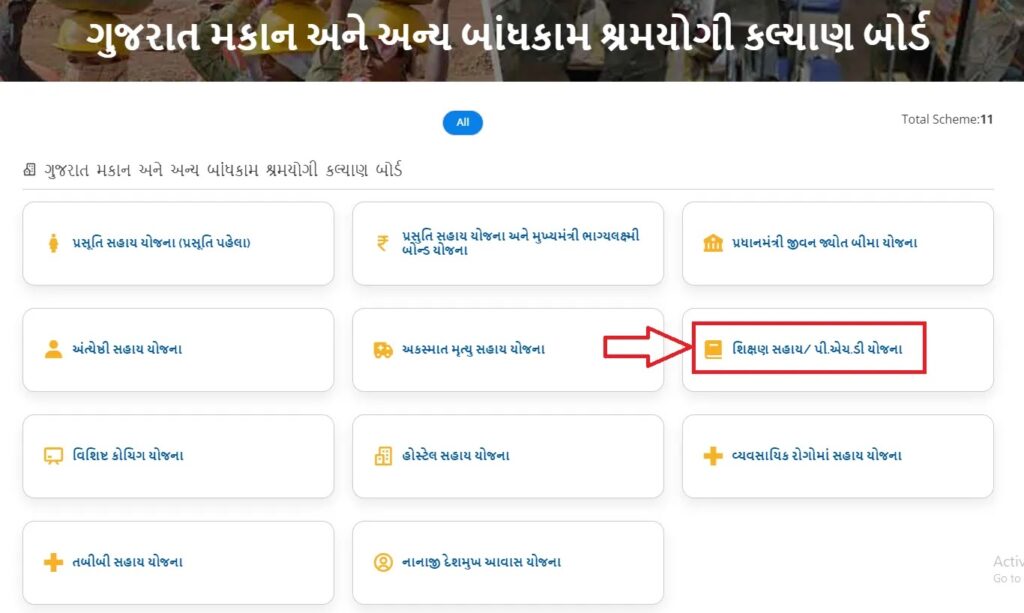This screenshot has width=1024, height=613.
Task: Select the blue All filter pill
Action: (x=462, y=123)
